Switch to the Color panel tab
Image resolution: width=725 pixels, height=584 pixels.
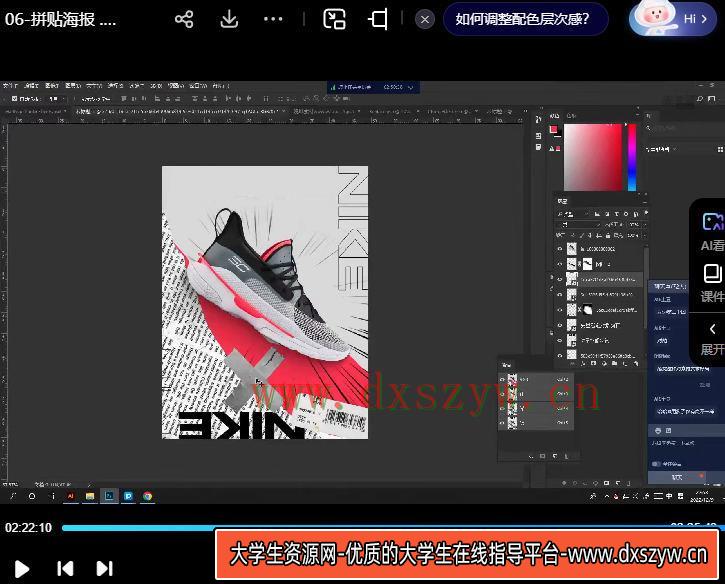pyautogui.click(x=554, y=116)
